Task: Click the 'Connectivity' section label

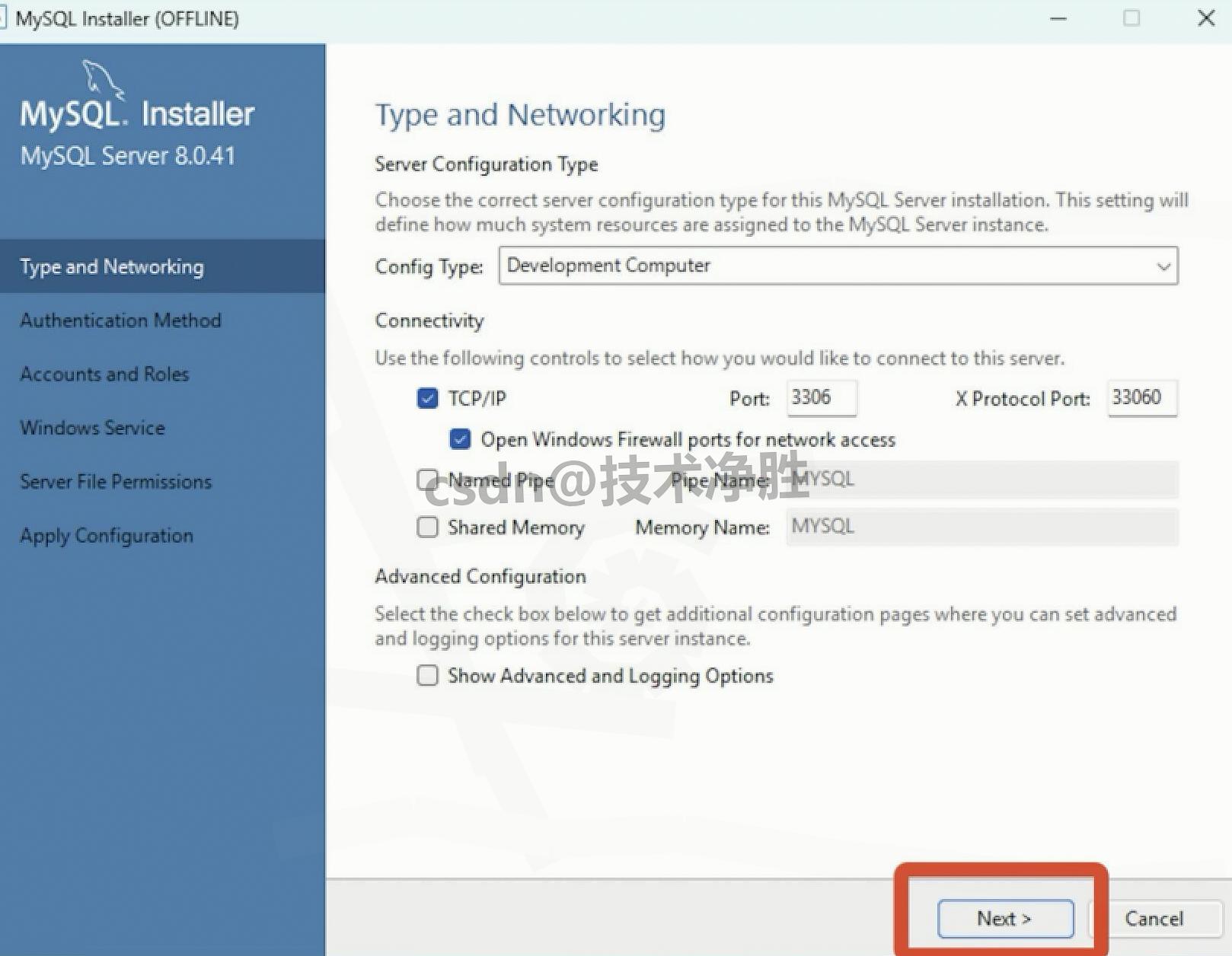Action: point(429,321)
